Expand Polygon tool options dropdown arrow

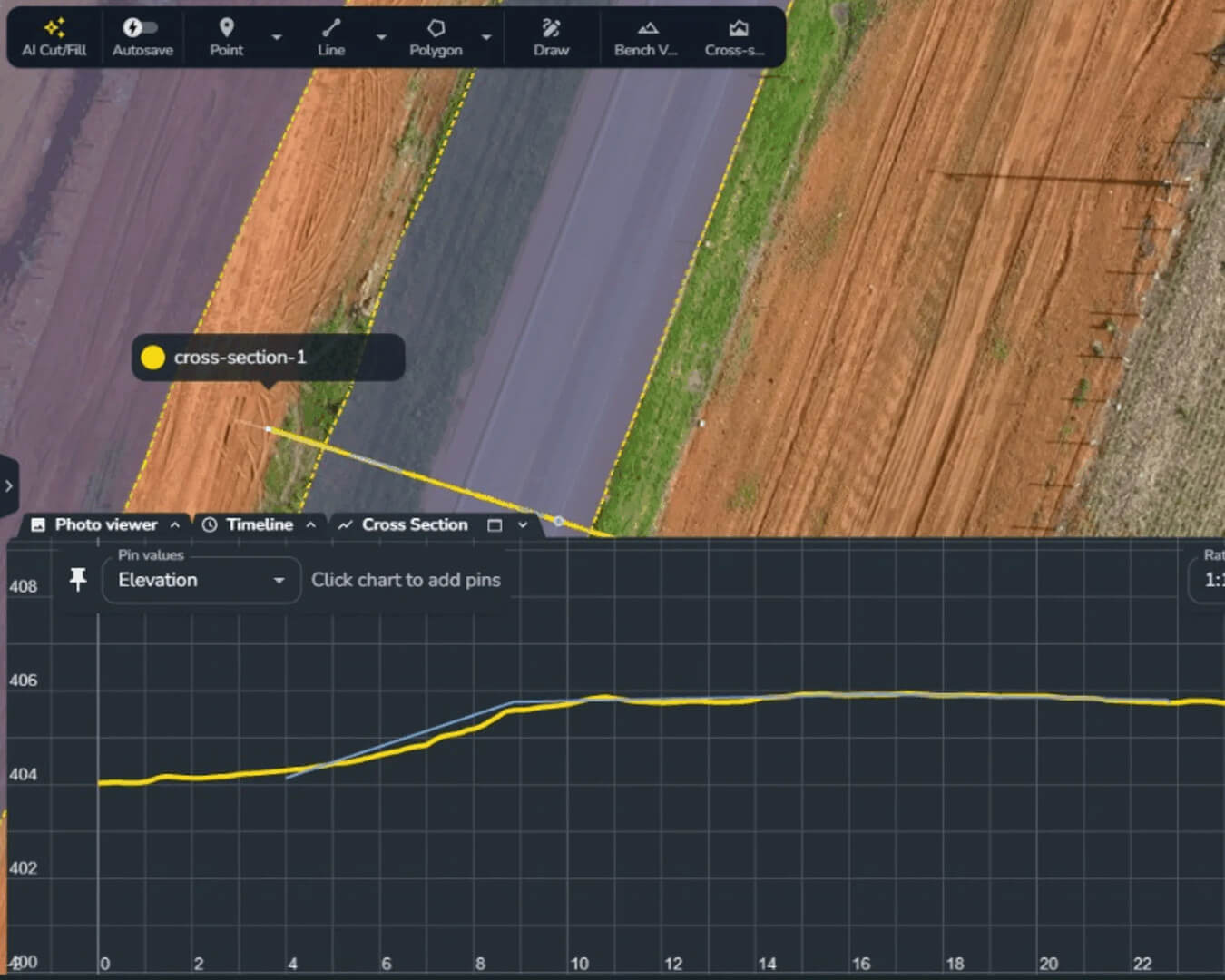coord(486,37)
